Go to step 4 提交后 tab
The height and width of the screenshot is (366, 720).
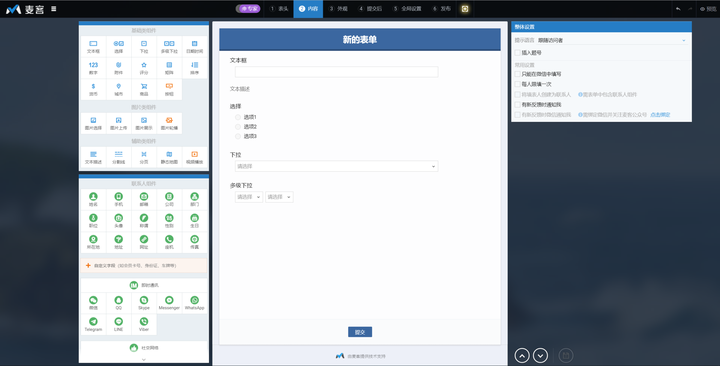(370, 9)
